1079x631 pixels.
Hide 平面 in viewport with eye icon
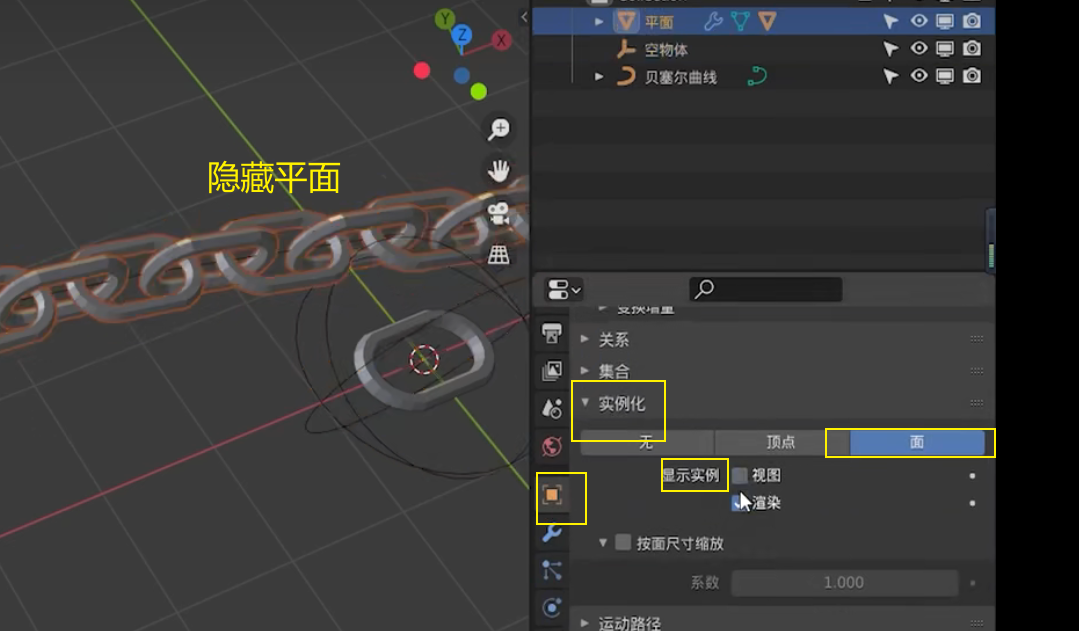point(919,21)
